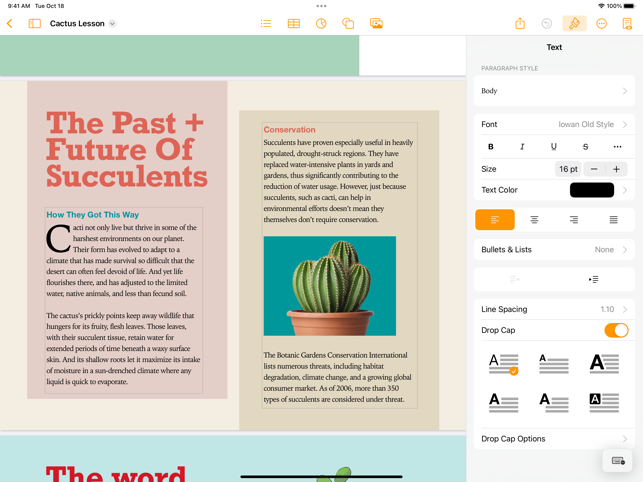Image resolution: width=643 pixels, height=482 pixels.
Task: Show the keyboard using the keyboard icon
Action: tap(618, 461)
